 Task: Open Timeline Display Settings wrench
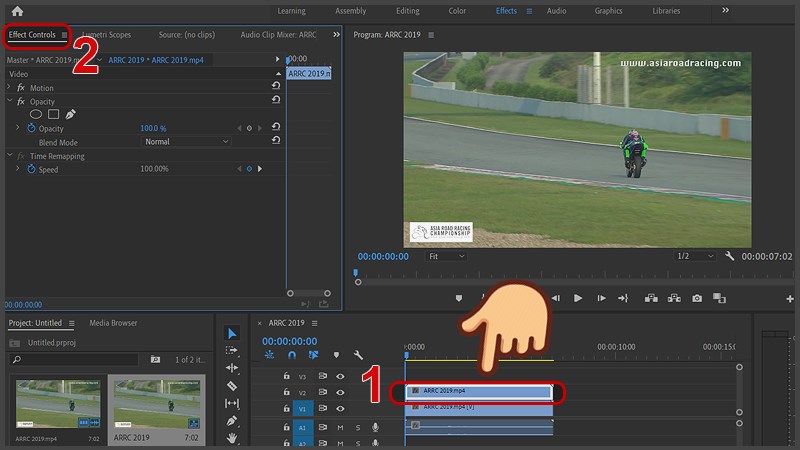click(358, 355)
